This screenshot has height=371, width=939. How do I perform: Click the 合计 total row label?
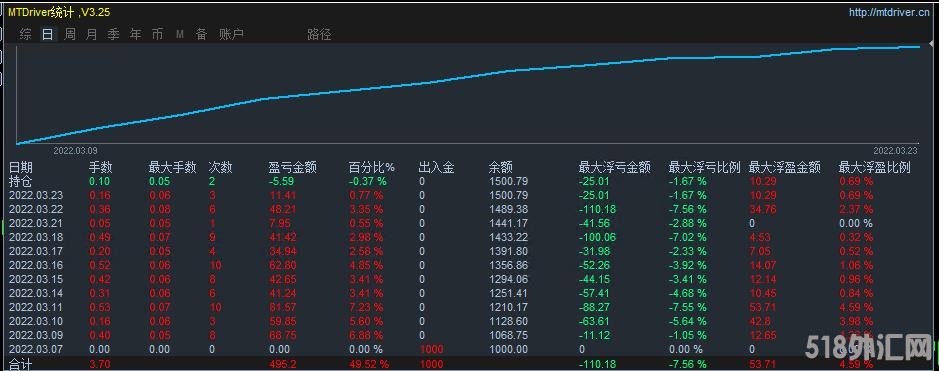[21, 364]
